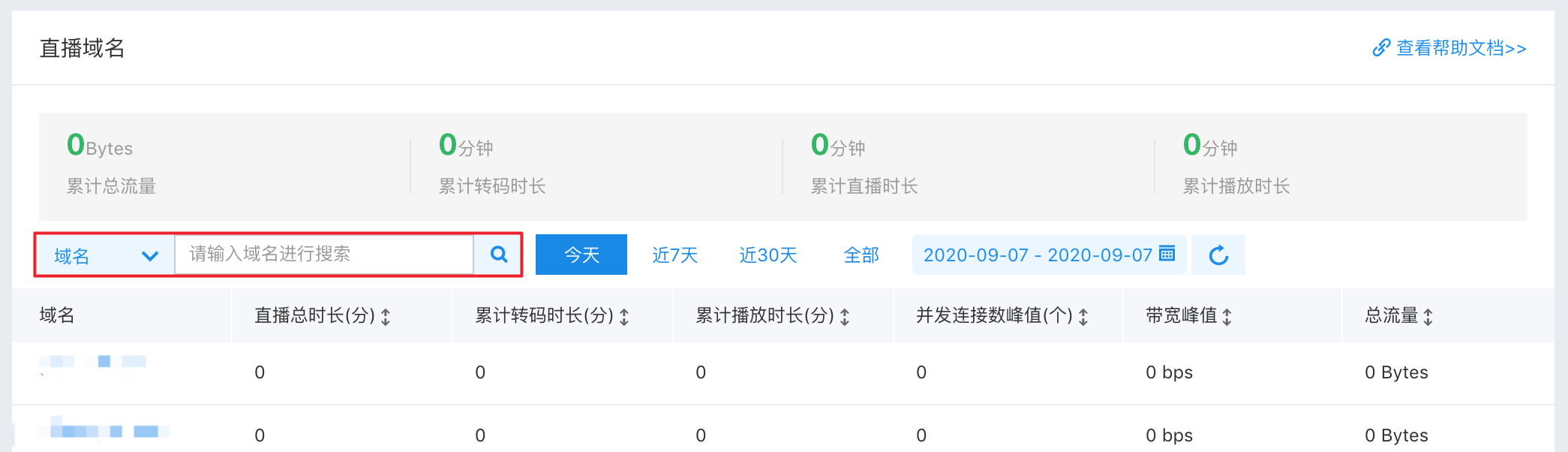Image resolution: width=1568 pixels, height=452 pixels.
Task: Open the first blurred domain name link
Action: tap(93, 363)
